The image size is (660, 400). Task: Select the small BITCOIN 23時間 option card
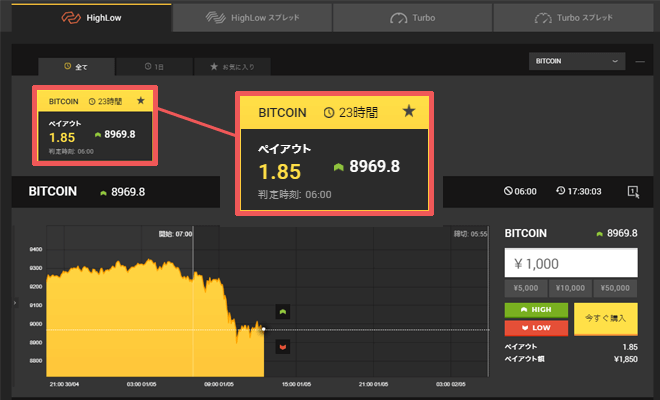tap(95, 125)
